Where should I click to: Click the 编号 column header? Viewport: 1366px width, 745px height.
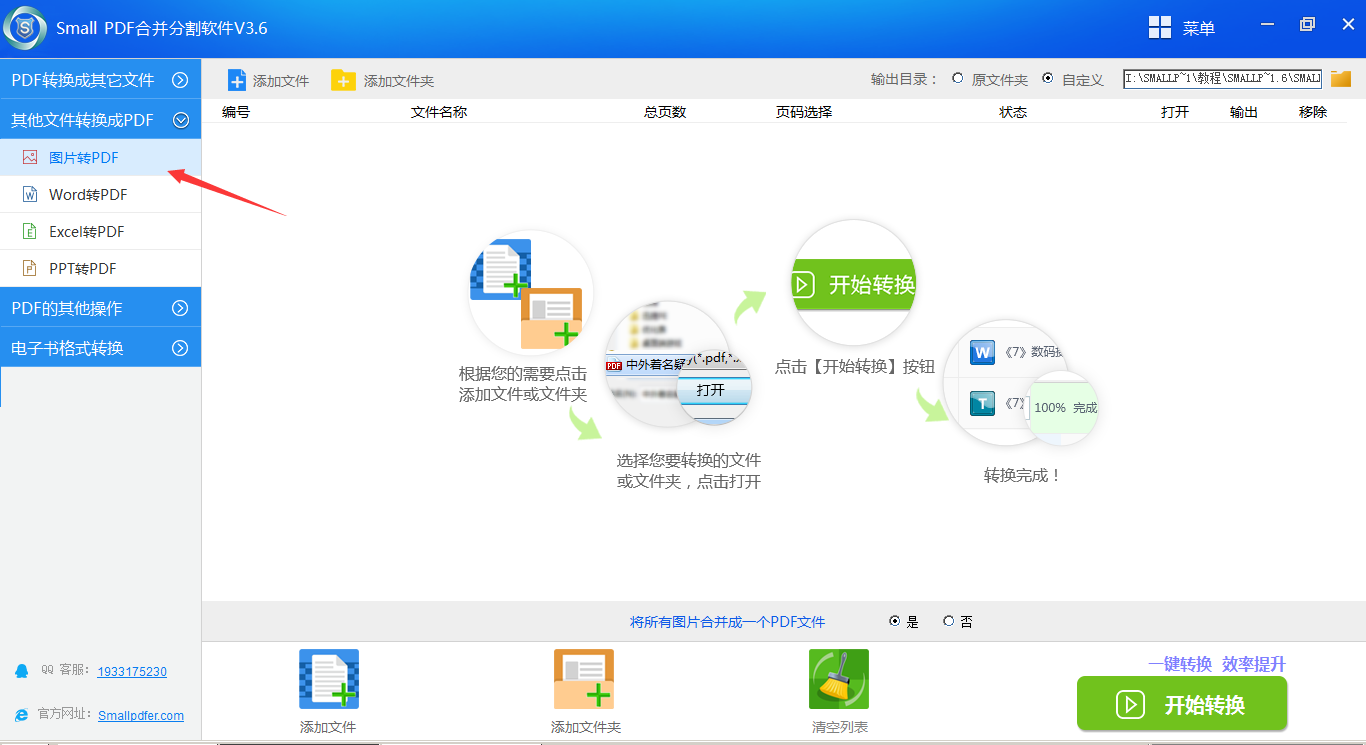(236, 112)
